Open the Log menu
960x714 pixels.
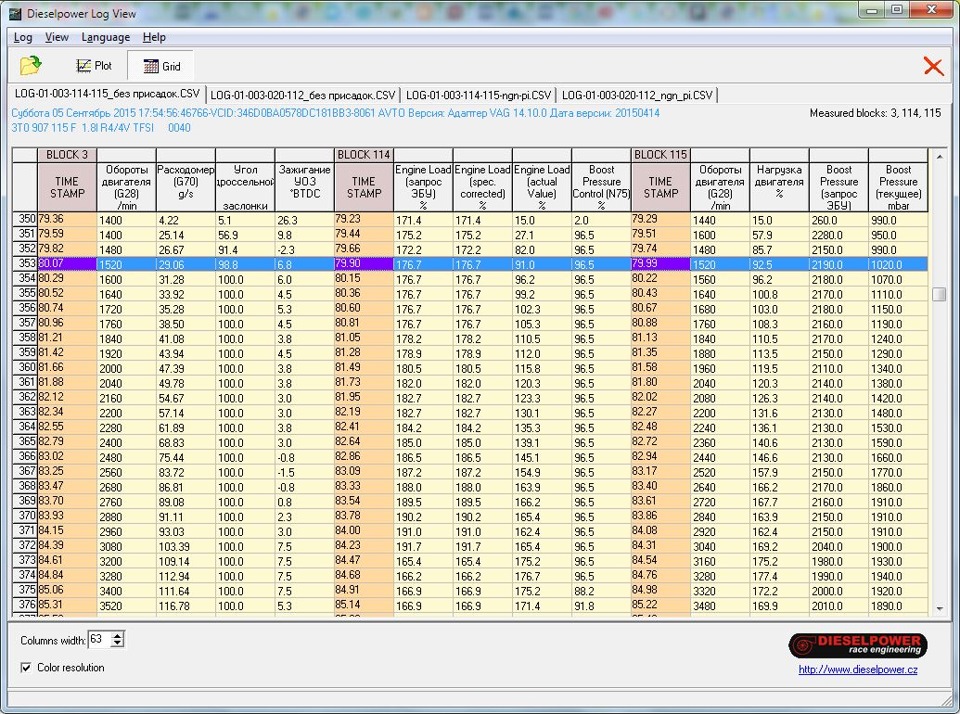point(23,37)
